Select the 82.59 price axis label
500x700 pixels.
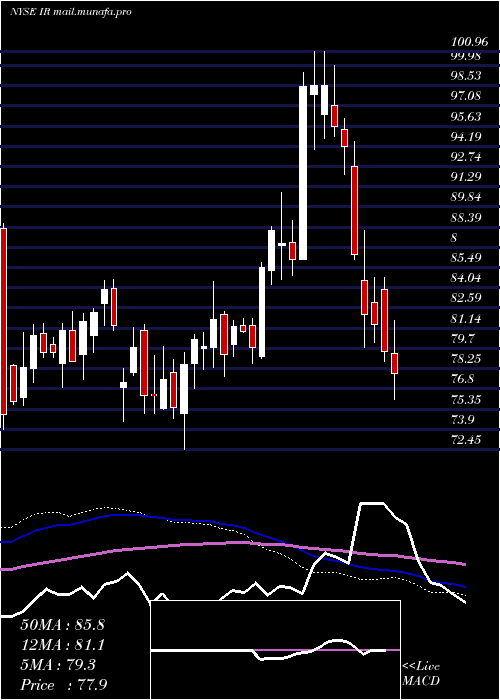coord(467,298)
